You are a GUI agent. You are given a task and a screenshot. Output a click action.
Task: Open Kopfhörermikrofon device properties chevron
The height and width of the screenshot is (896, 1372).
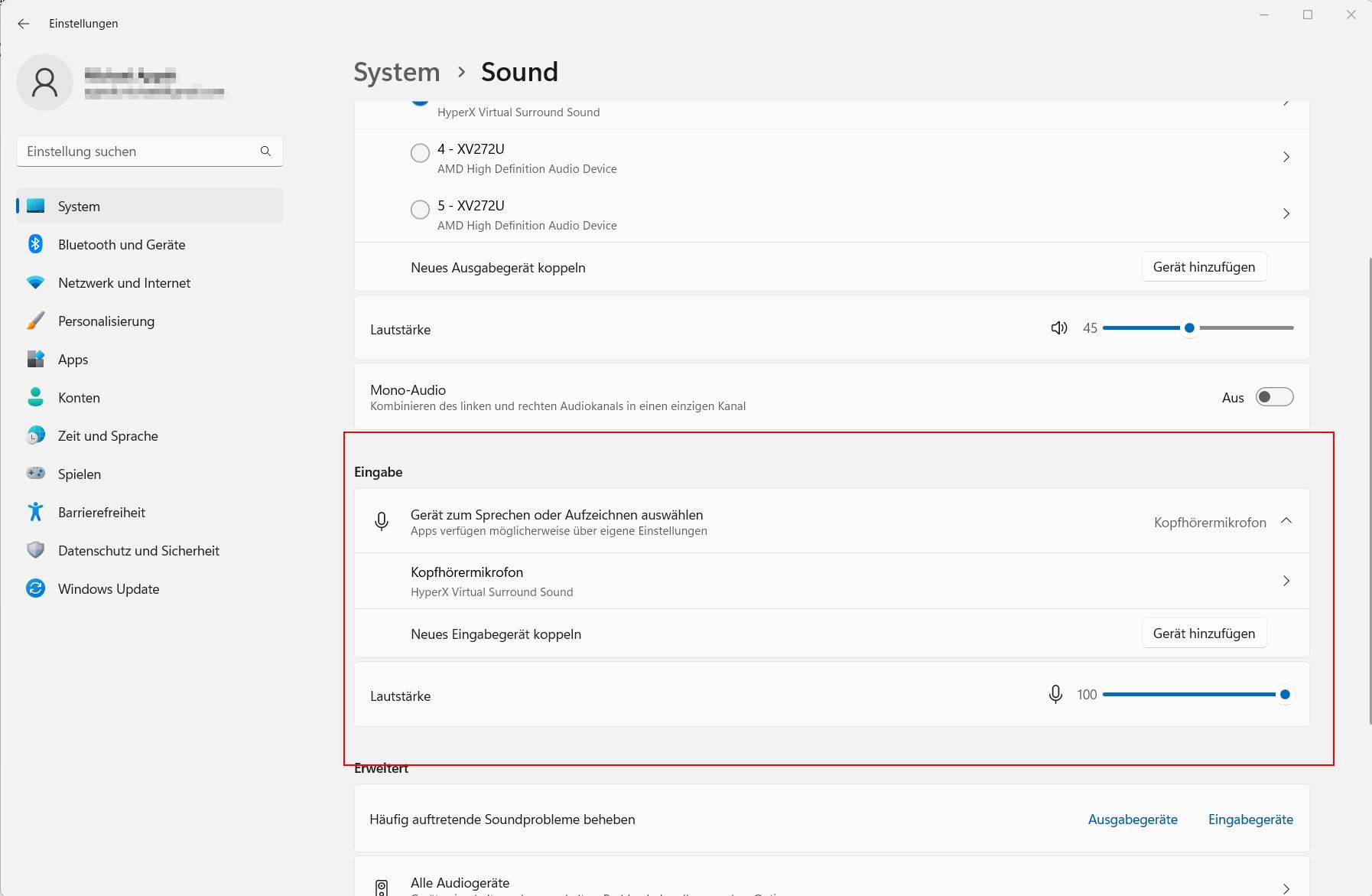1286,581
